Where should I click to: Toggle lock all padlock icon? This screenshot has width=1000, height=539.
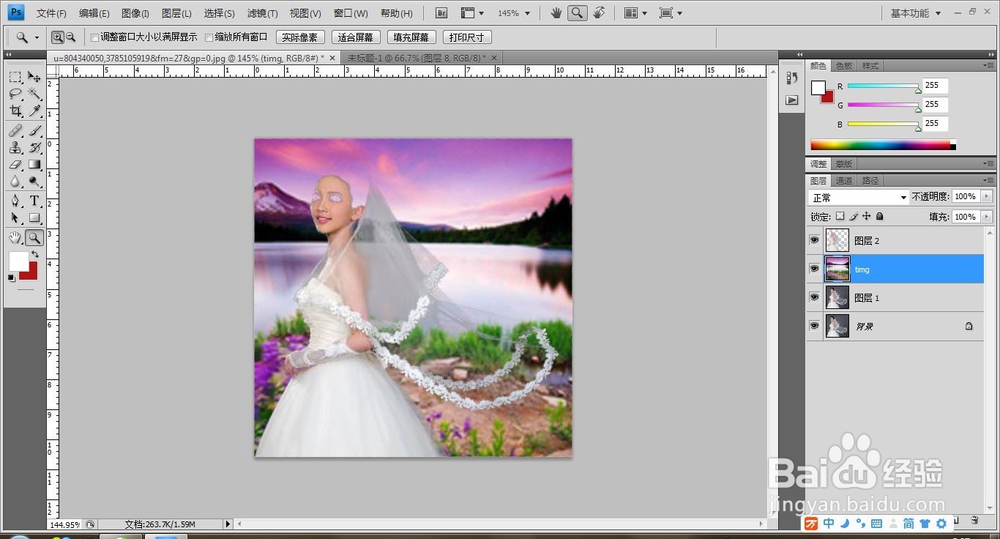pos(880,216)
